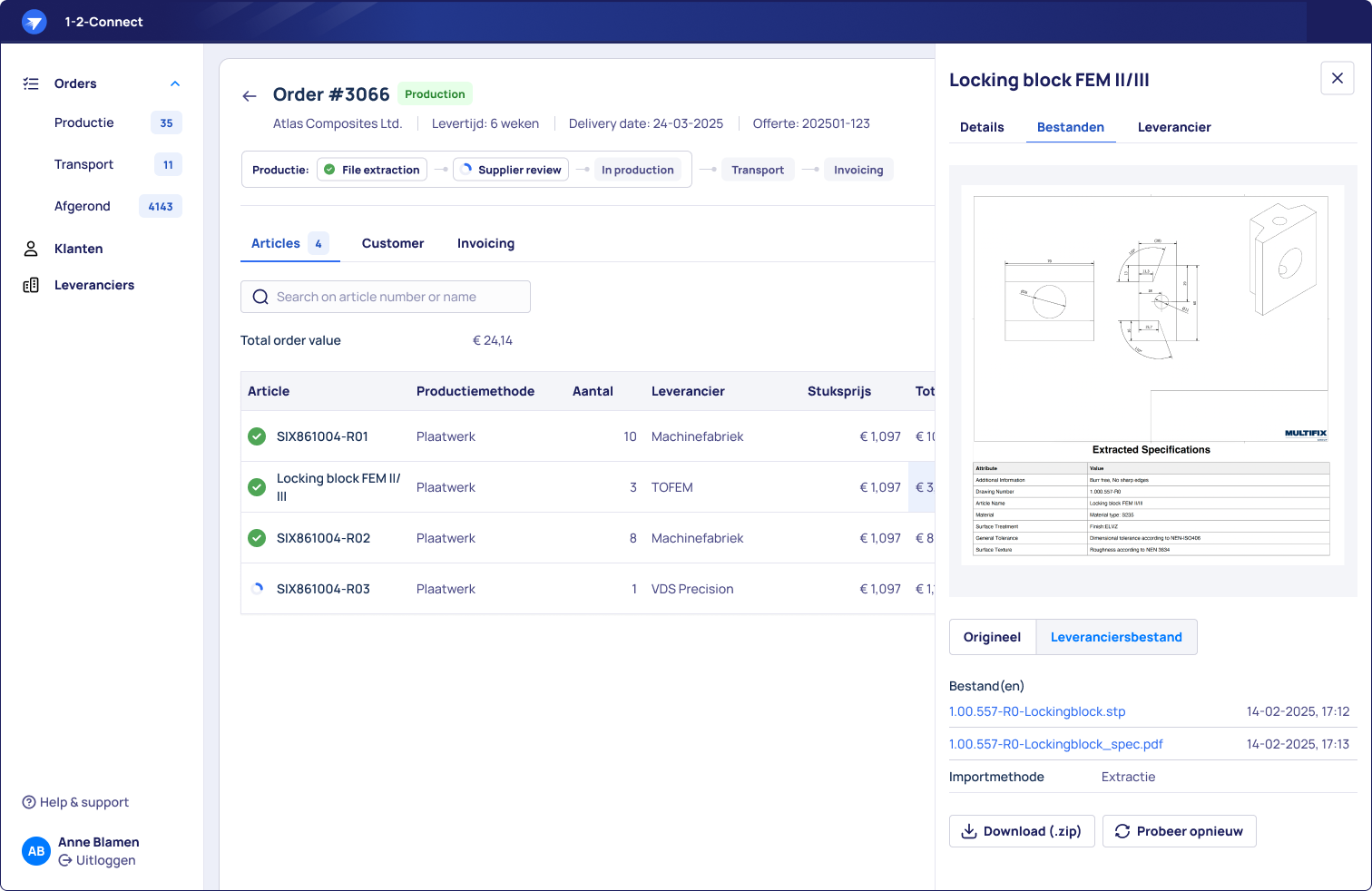
Task: Click the loading spinner for SIX861004-R03
Action: [x=257, y=589]
